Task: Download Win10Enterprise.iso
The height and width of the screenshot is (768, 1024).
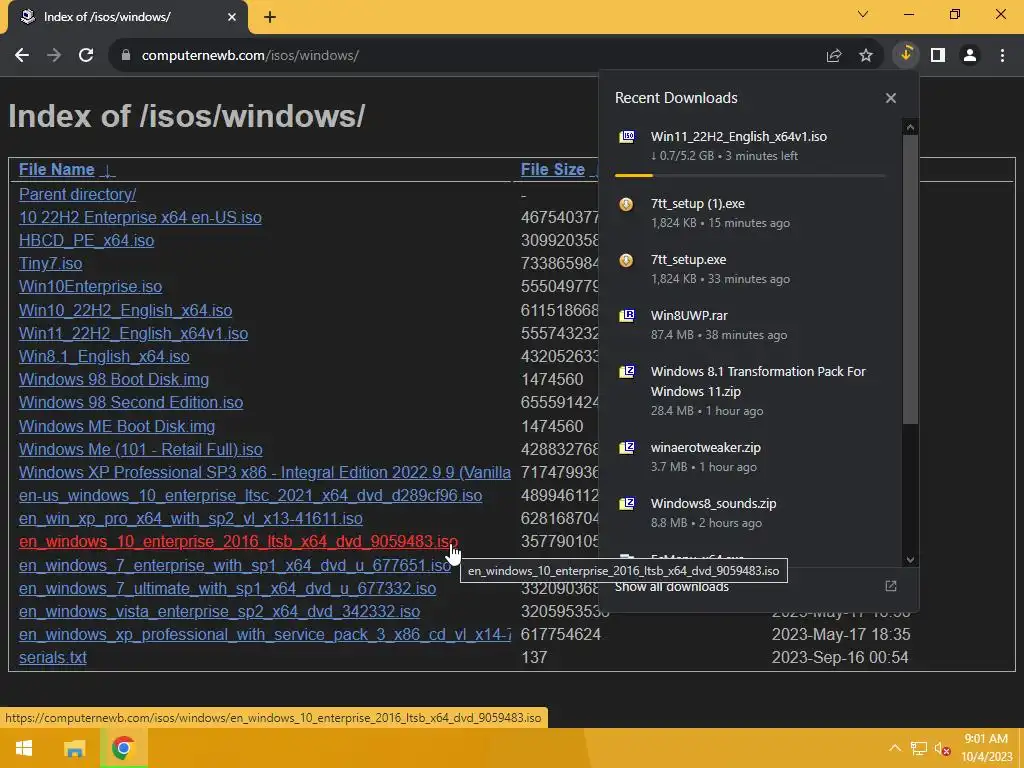Action: pyautogui.click(x=90, y=287)
